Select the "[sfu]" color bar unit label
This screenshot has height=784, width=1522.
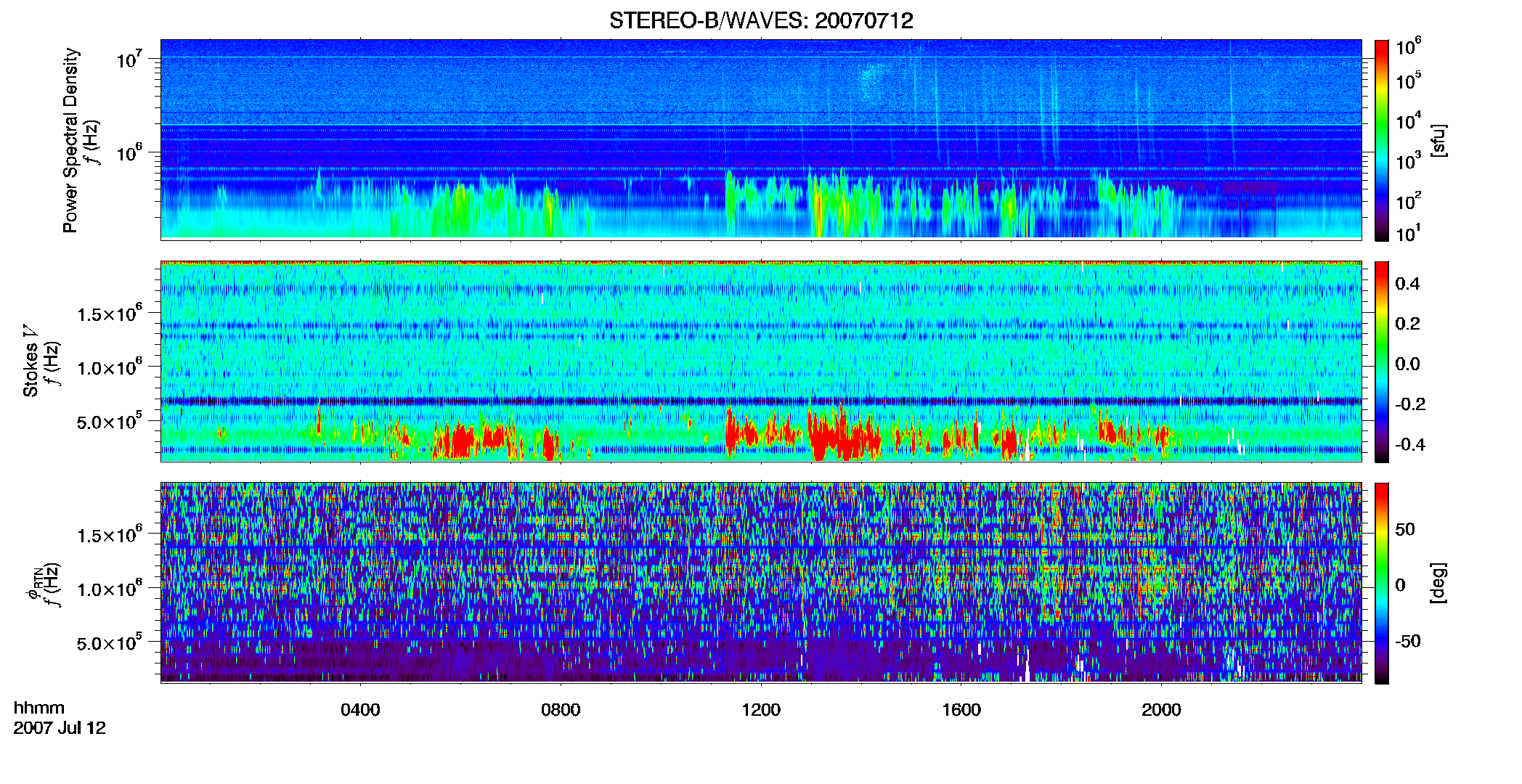pos(1438,140)
